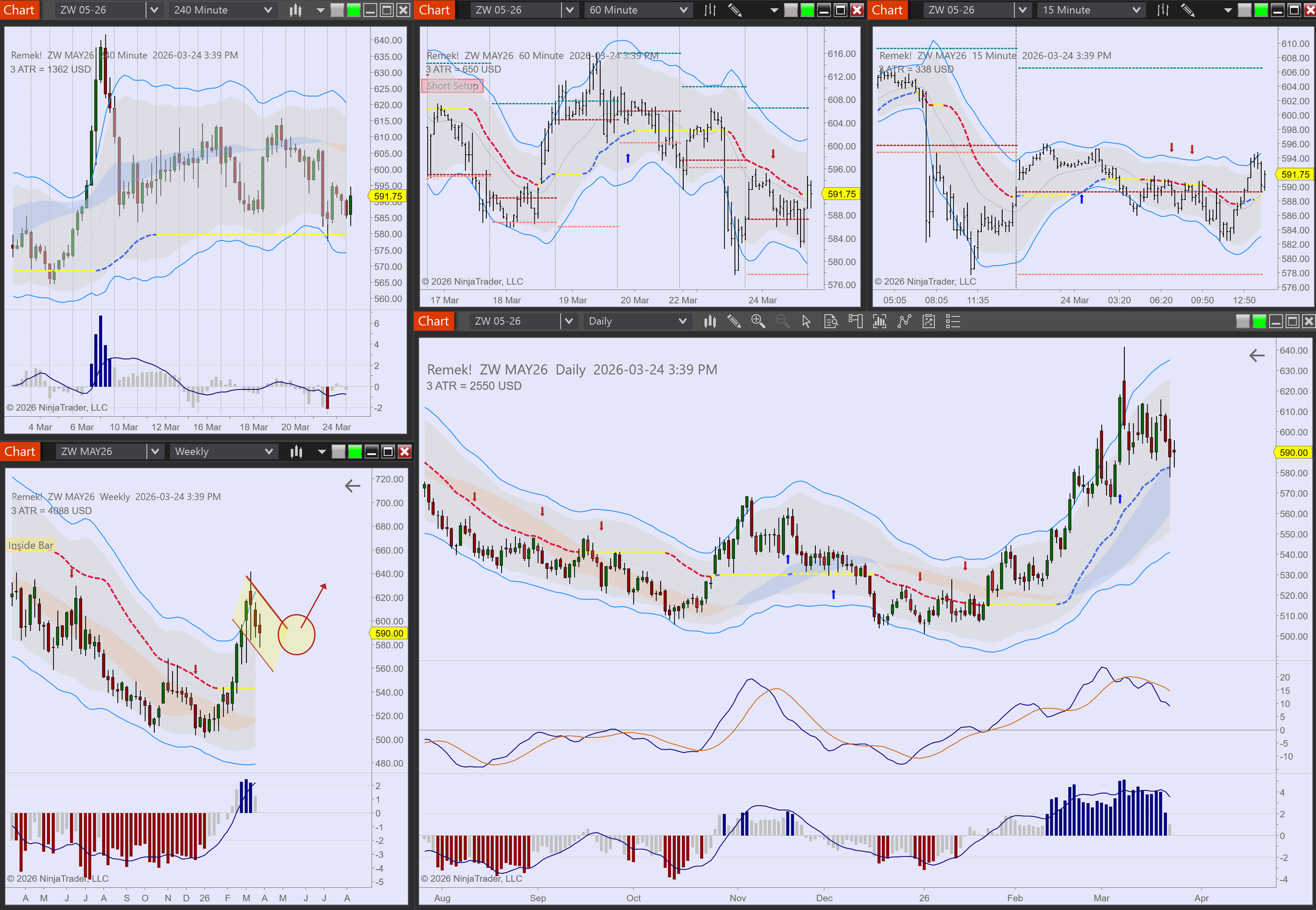Screen dimensions: 1316x910
Task: Select the Chart tab of Weekly window
Action: pos(20,452)
